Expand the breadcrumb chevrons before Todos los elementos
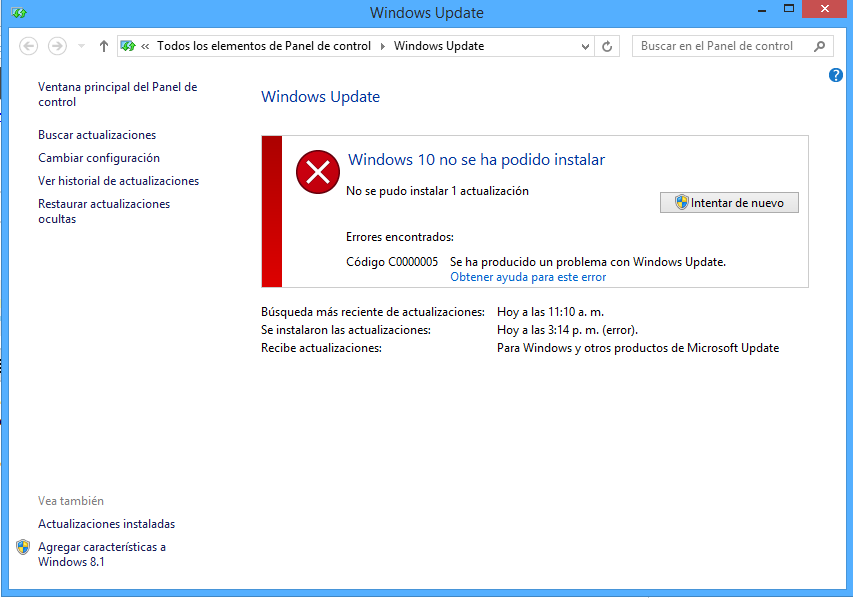 click(x=145, y=47)
